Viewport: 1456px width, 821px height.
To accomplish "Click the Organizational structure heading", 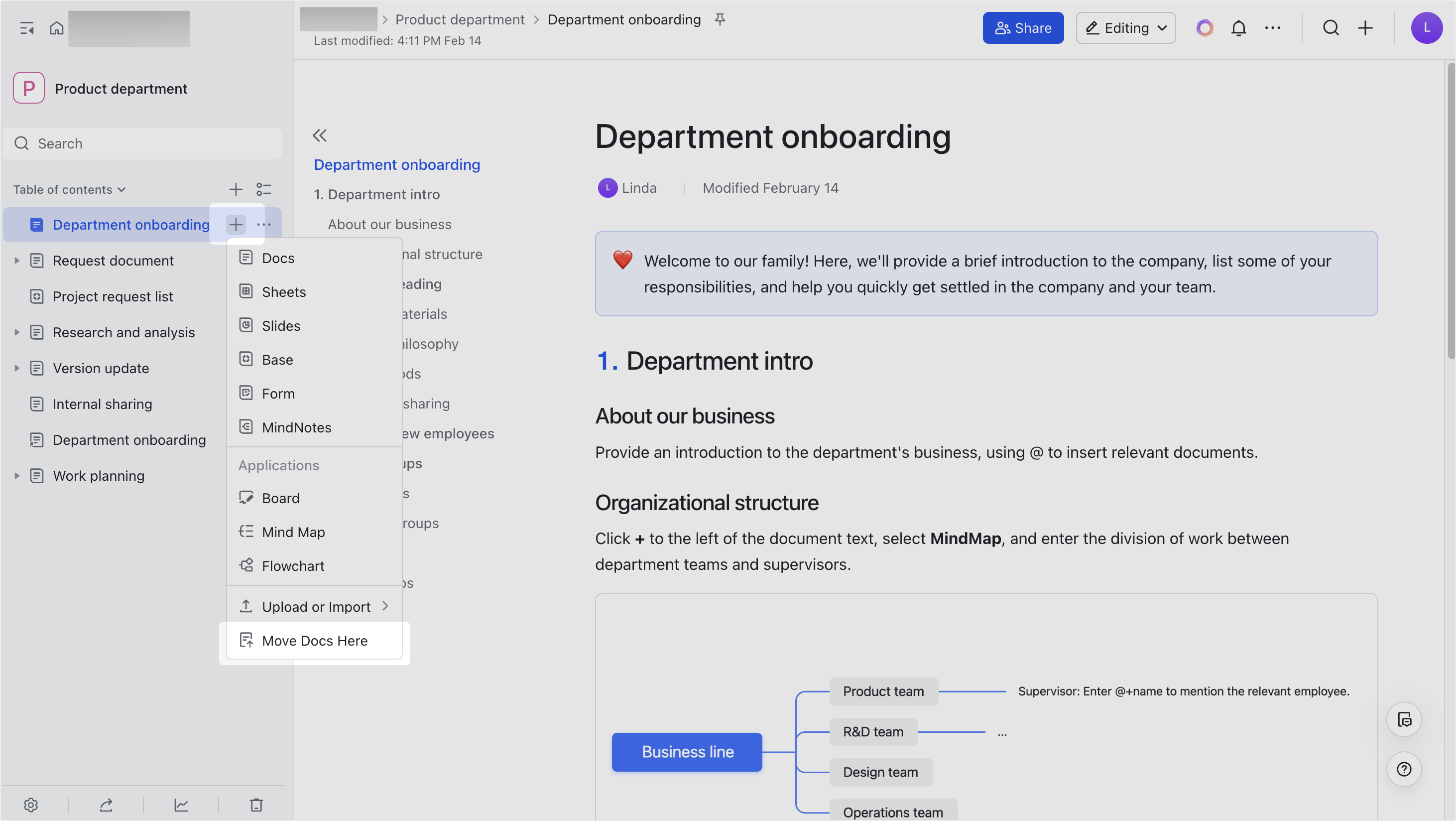I will pos(707,503).
